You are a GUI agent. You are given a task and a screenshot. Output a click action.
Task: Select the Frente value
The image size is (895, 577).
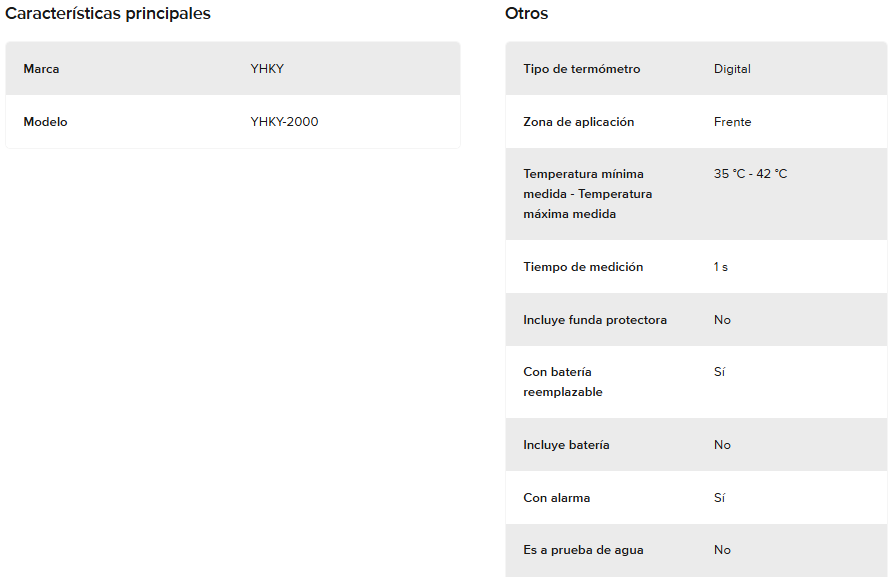[732, 122]
